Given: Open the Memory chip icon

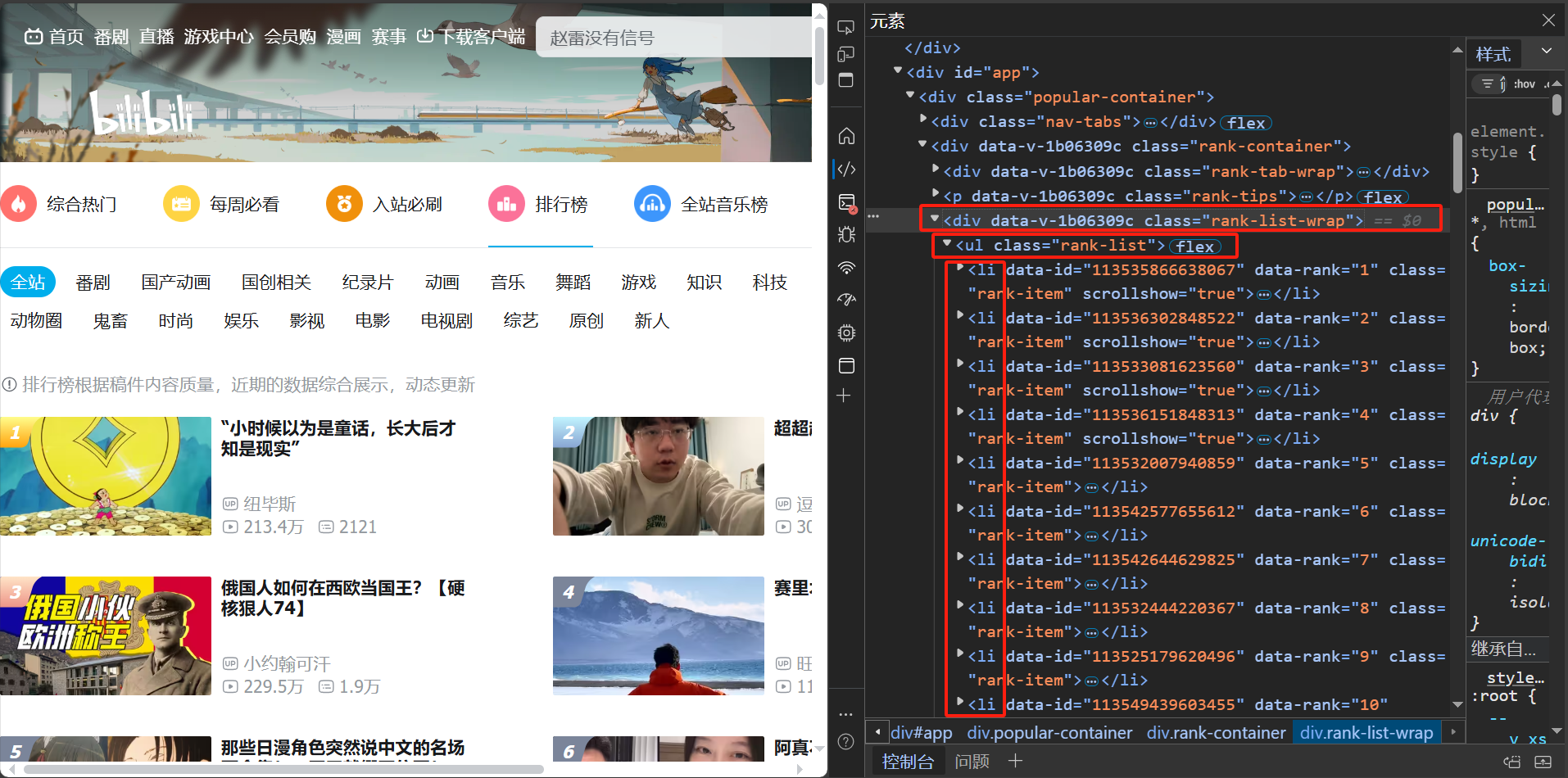Looking at the screenshot, I should (x=847, y=332).
